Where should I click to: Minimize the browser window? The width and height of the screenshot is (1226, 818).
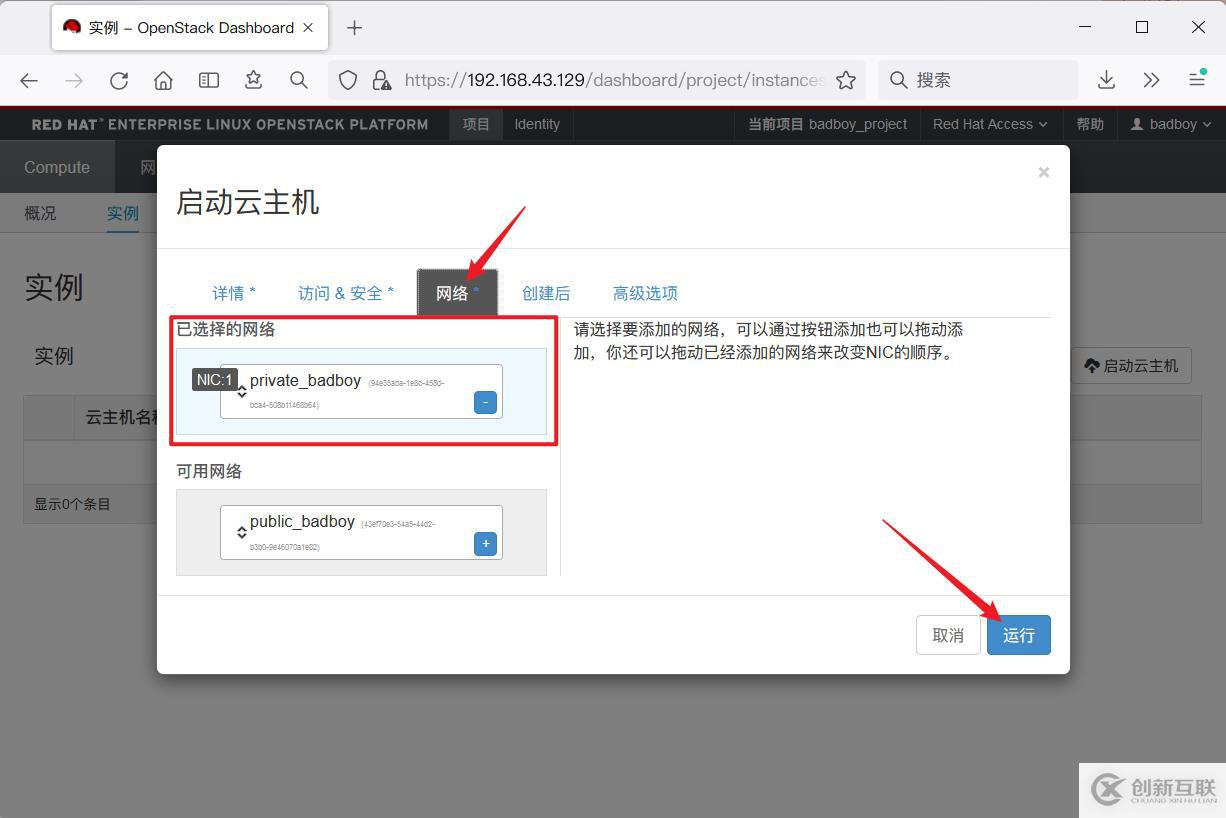point(1085,27)
